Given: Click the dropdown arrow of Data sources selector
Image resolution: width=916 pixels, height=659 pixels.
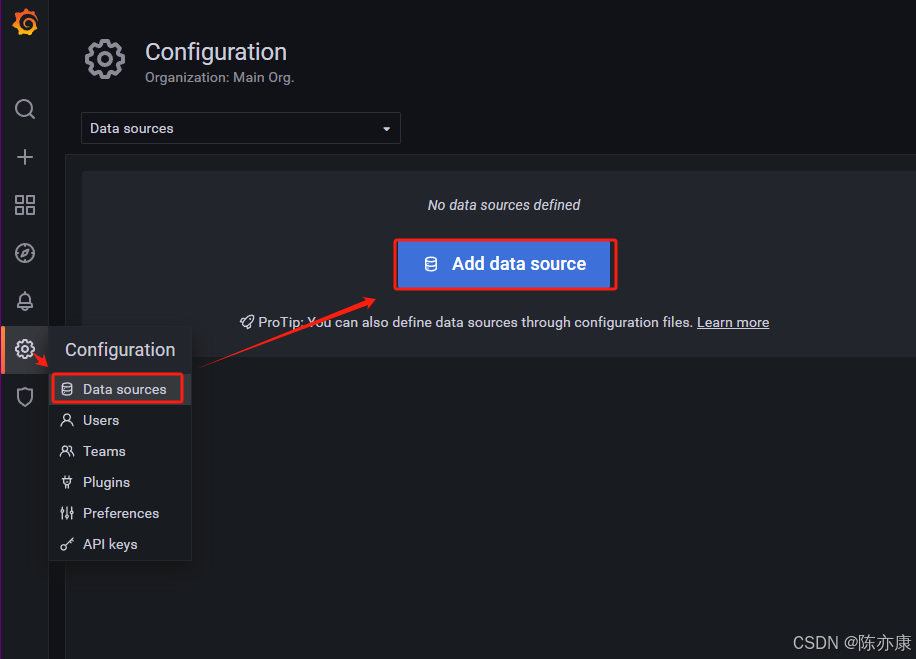Looking at the screenshot, I should [386, 129].
